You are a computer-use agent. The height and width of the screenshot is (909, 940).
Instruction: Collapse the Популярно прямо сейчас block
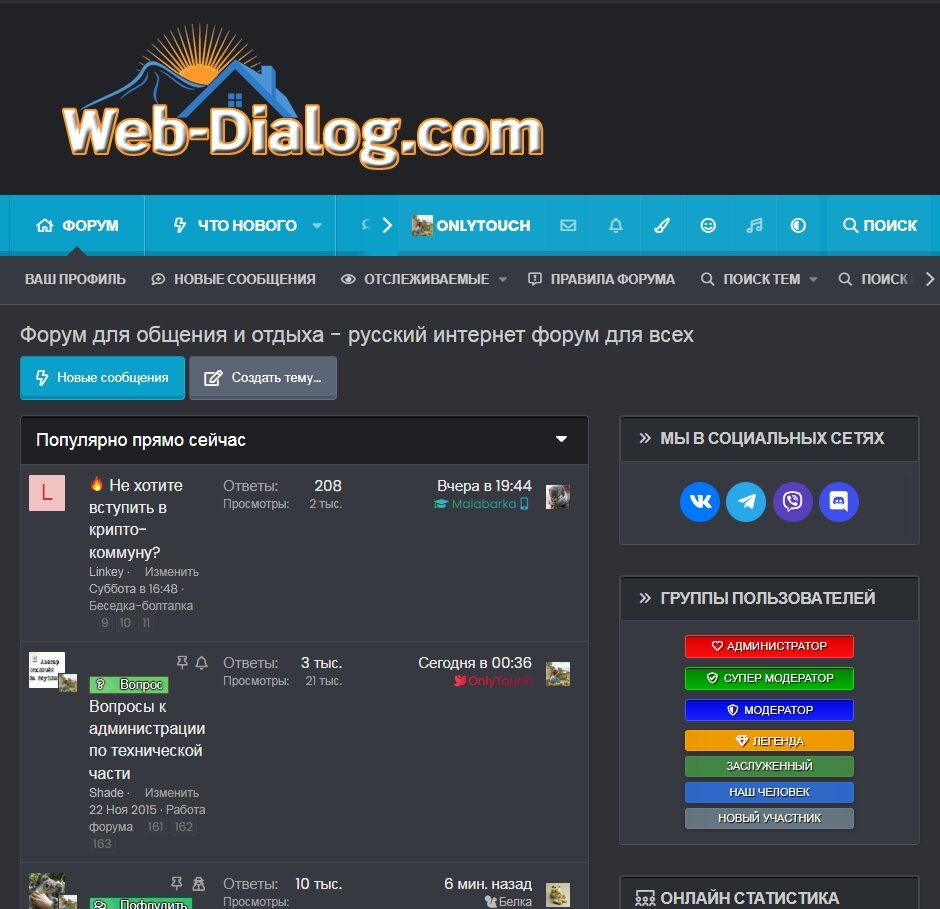[561, 439]
